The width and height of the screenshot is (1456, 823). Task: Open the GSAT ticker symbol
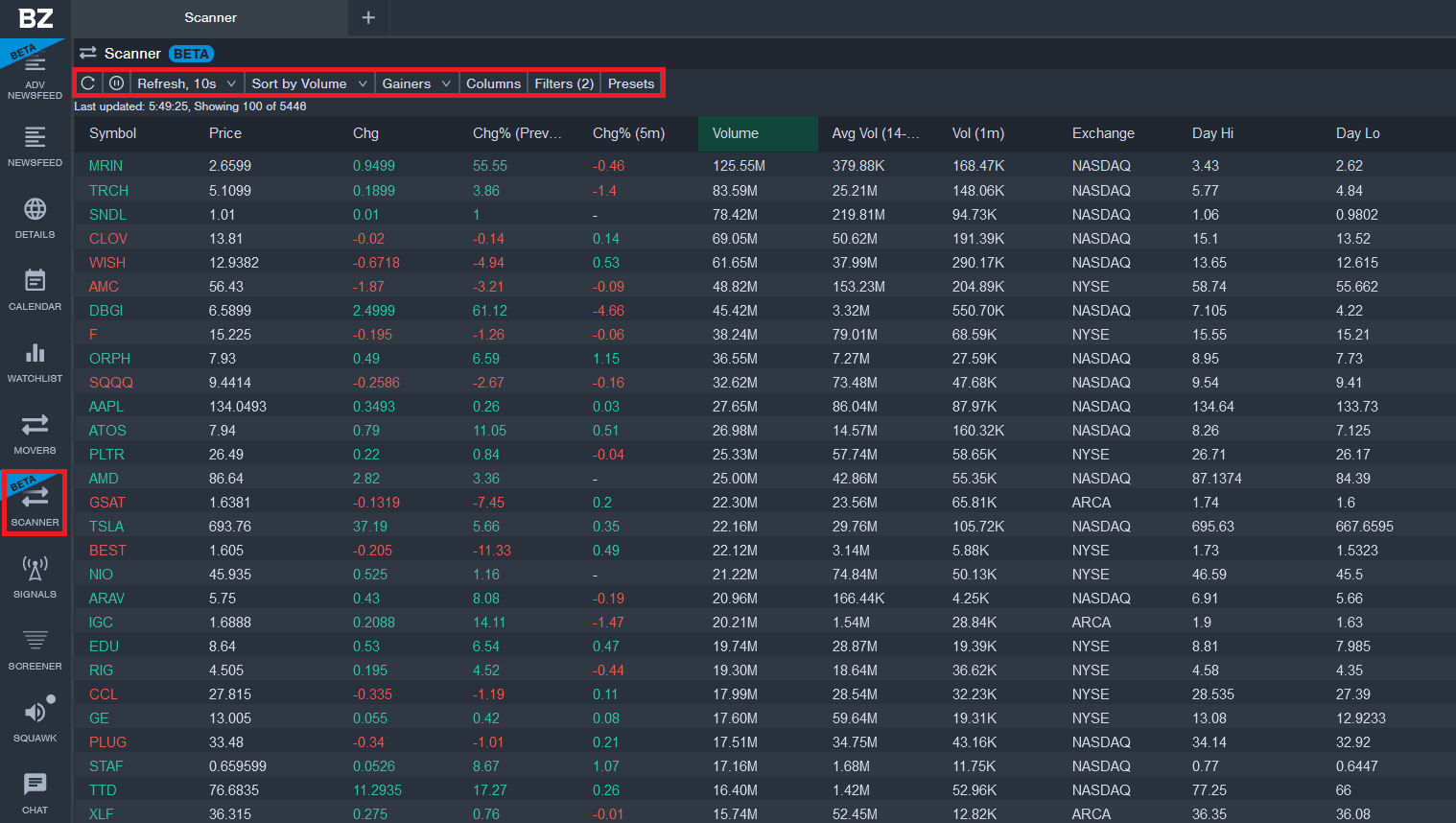pos(107,503)
